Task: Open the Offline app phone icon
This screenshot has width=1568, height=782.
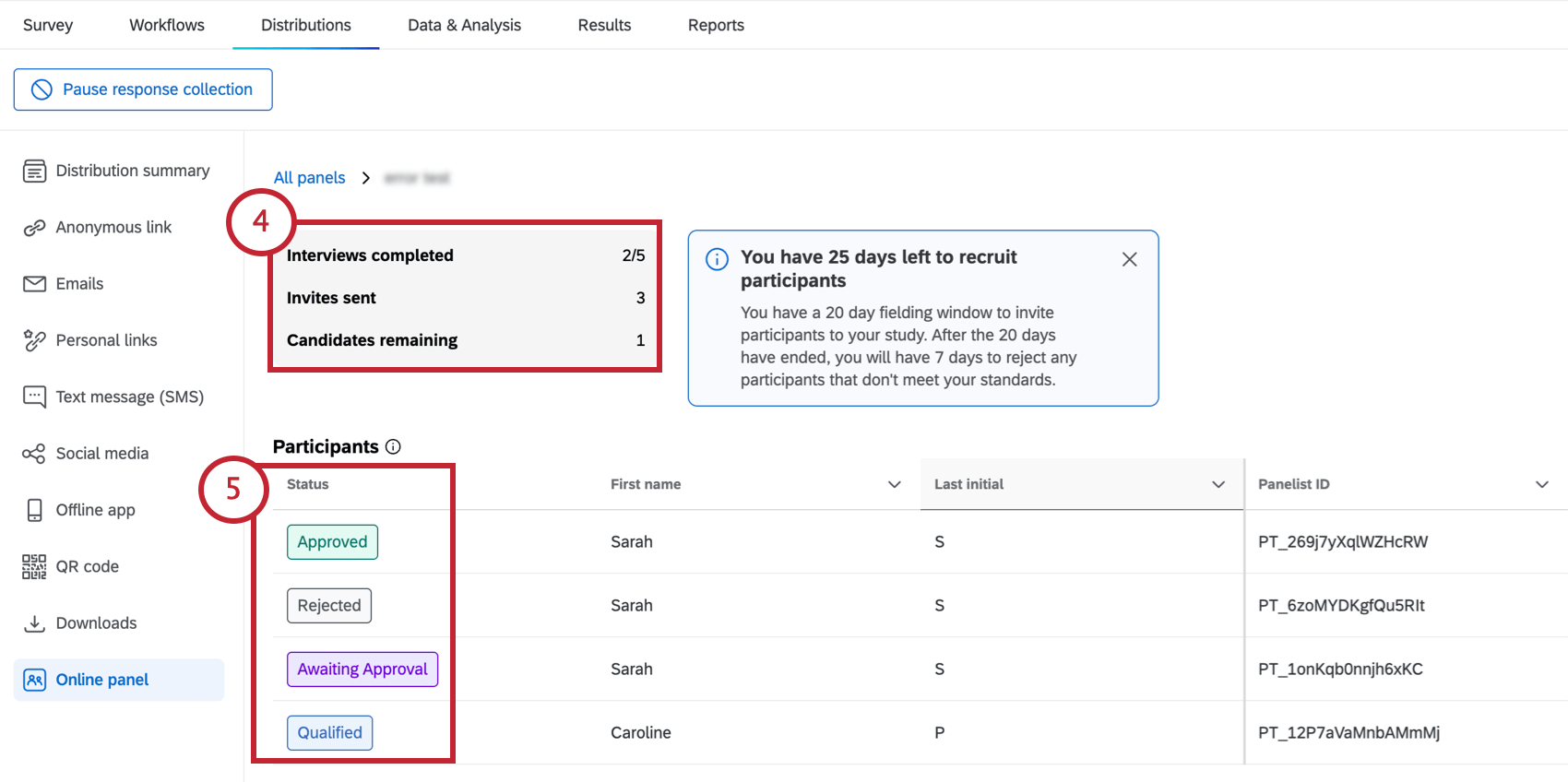Action: tap(34, 510)
